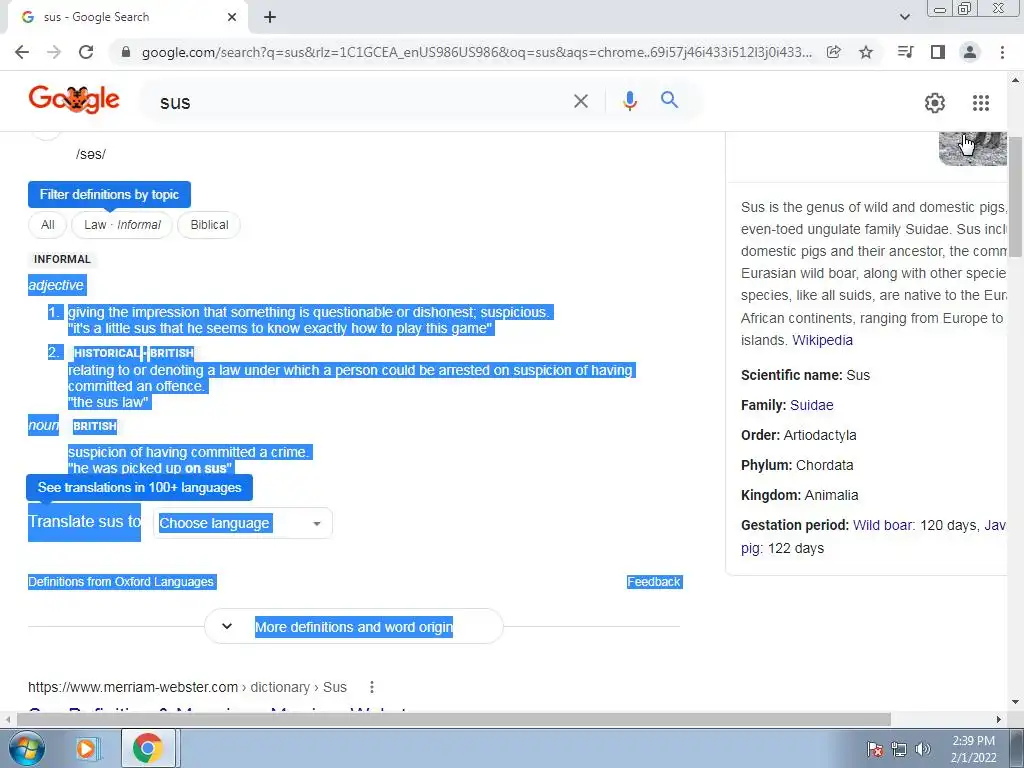Clear the search box with X
This screenshot has width=1024, height=768.
[581, 101]
